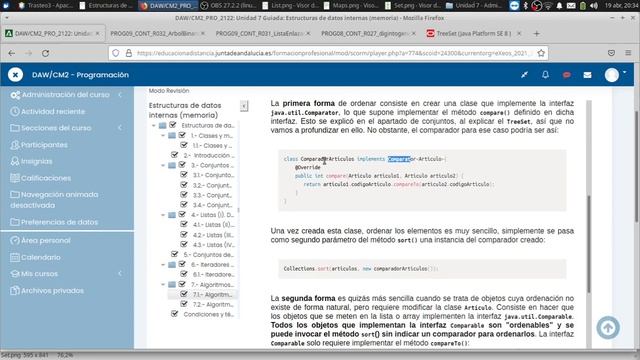The image size is (640, 360).
Task: Toggle the checkbox for 4.1.- Listas (II)
Action: tap(184, 224)
